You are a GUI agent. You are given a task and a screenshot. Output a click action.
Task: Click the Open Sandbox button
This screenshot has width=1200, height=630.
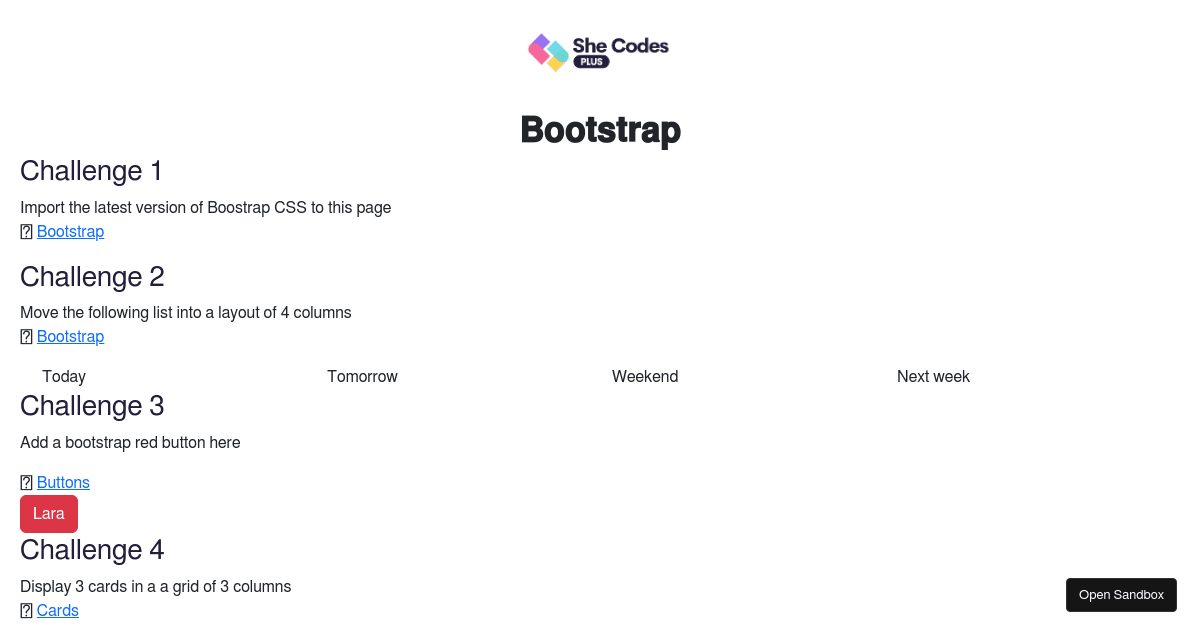click(x=1121, y=594)
